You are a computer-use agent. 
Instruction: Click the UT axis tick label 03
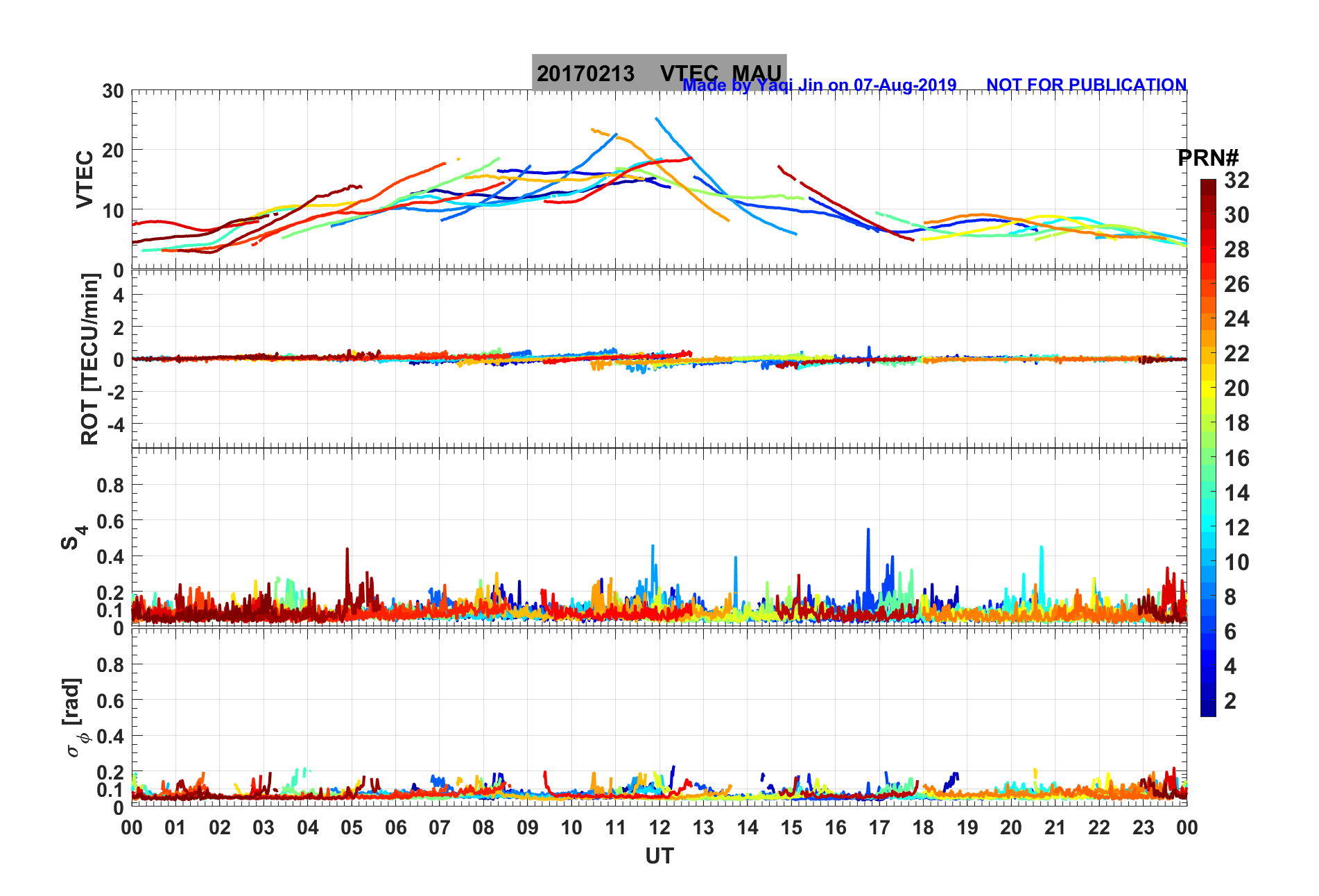click(264, 827)
